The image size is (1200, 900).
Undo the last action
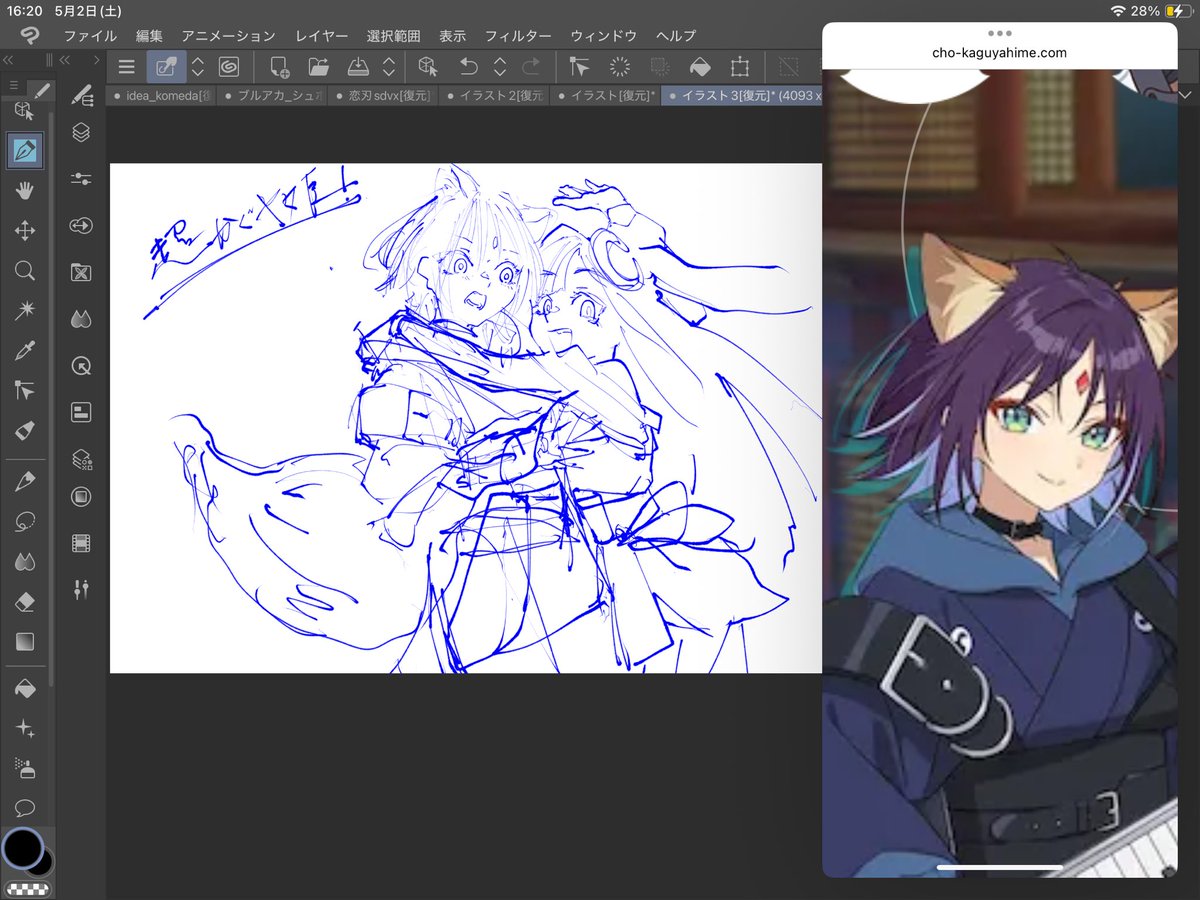click(x=469, y=67)
